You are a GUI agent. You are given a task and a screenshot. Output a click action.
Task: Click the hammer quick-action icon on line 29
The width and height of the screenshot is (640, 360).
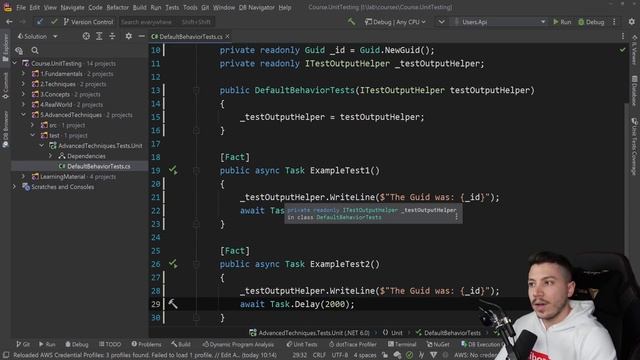pos(173,304)
